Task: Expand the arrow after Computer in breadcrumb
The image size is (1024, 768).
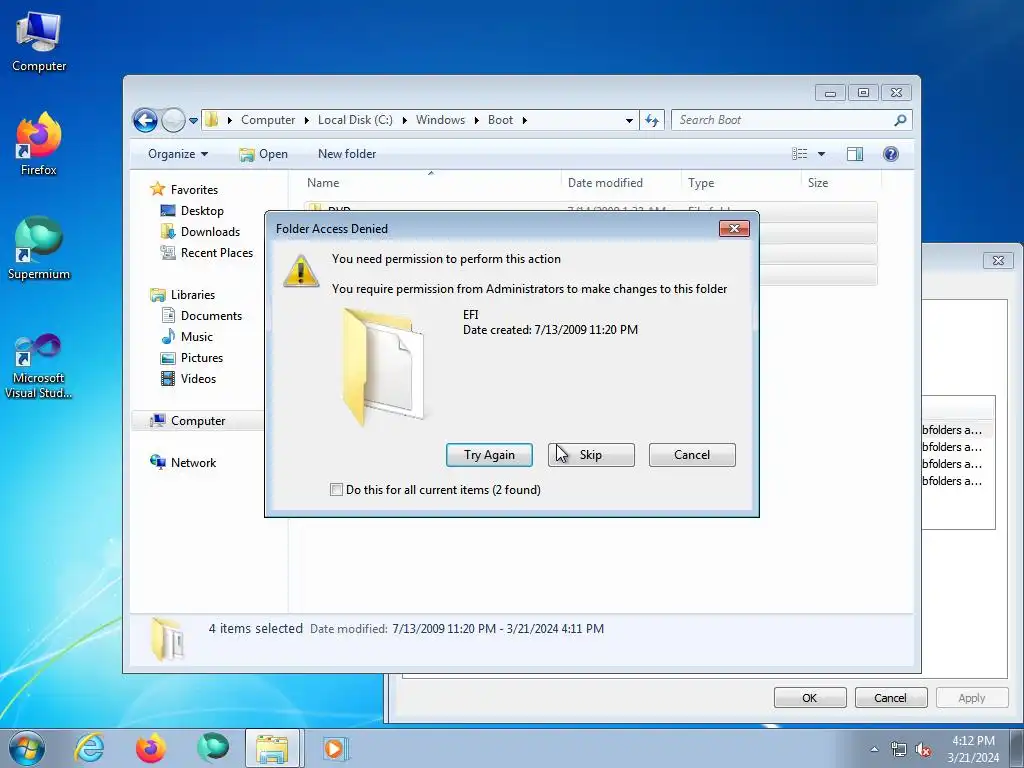Action: tap(306, 120)
